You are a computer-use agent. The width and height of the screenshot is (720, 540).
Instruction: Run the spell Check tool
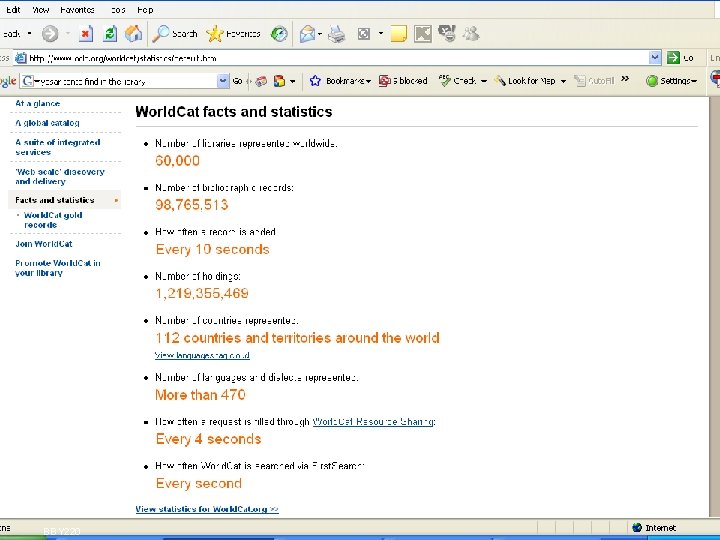[457, 81]
